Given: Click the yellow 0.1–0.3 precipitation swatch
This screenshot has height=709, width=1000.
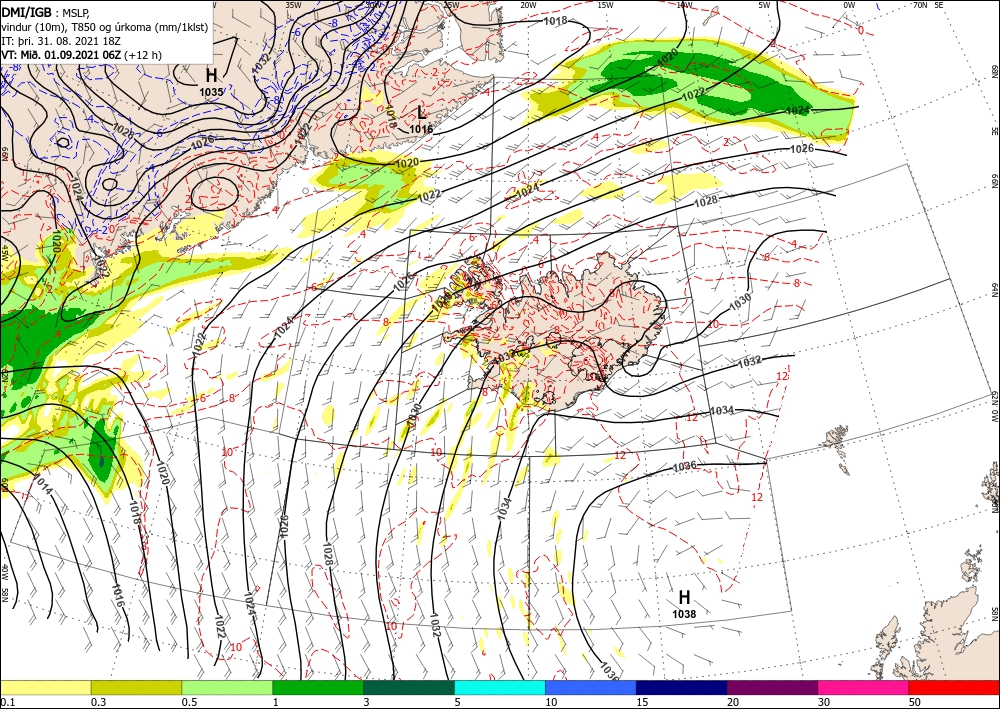Looking at the screenshot, I should [45, 687].
